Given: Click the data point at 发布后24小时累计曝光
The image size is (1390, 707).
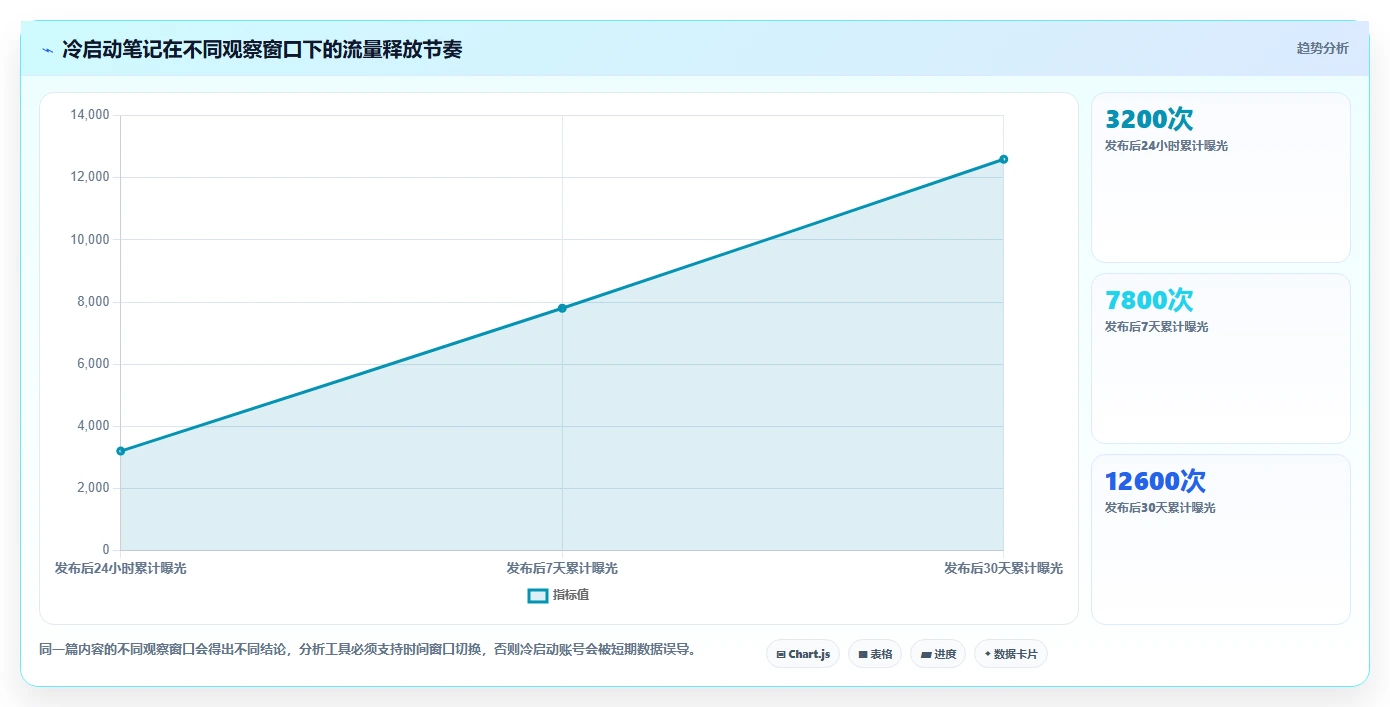Looking at the screenshot, I should click(121, 451).
